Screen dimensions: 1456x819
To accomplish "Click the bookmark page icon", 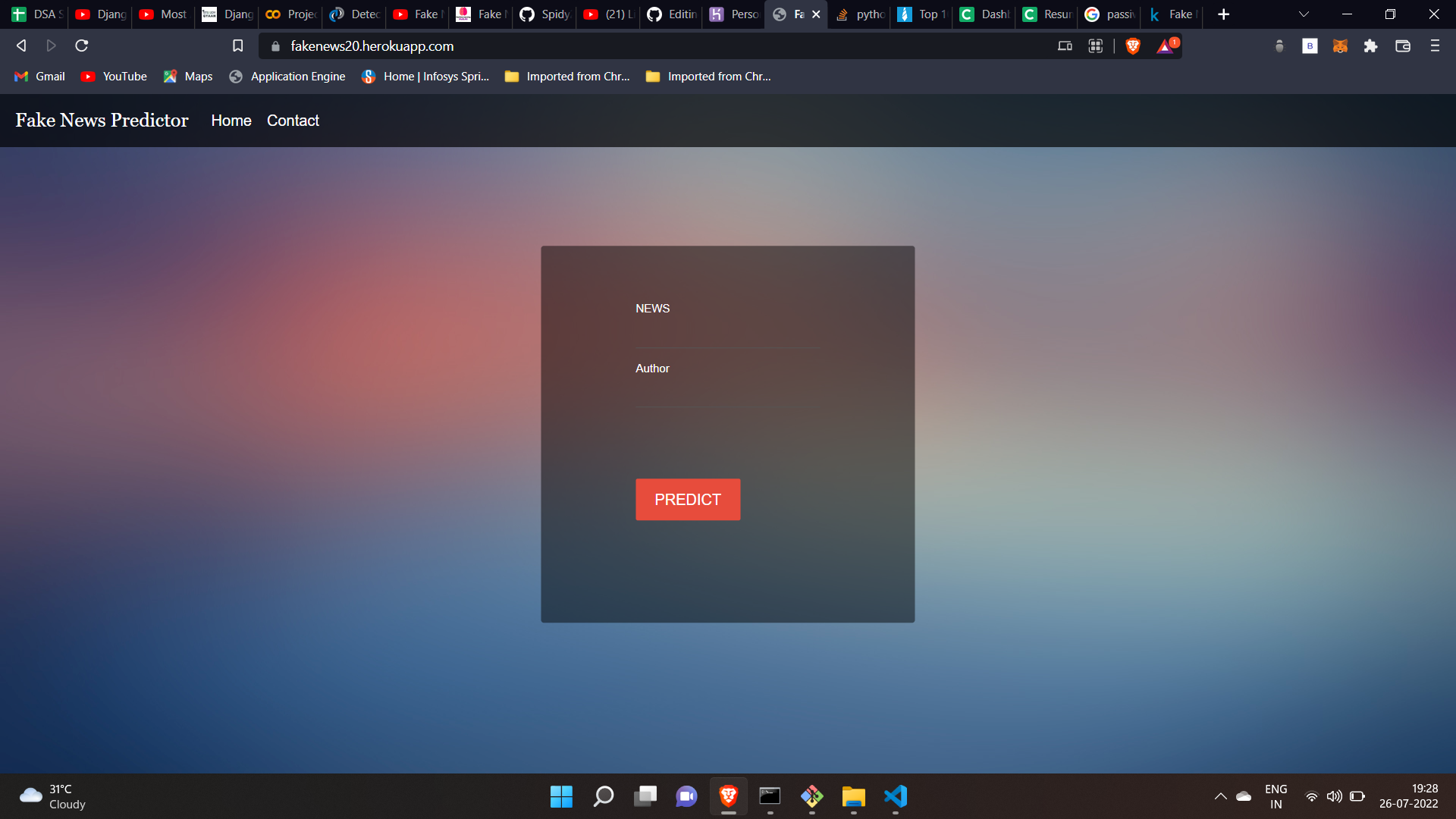I will pos(237,46).
